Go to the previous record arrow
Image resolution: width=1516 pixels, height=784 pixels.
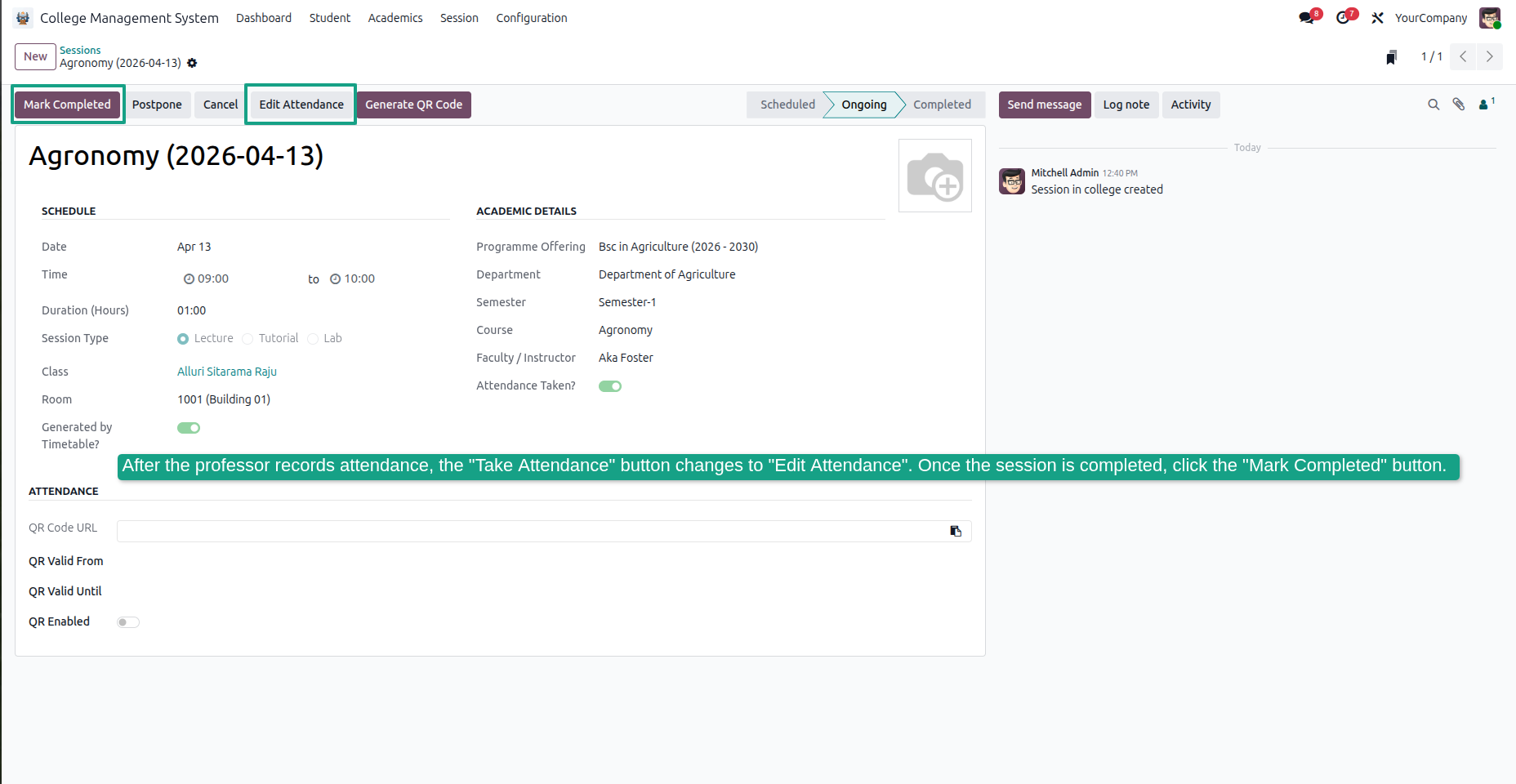pyautogui.click(x=1463, y=56)
